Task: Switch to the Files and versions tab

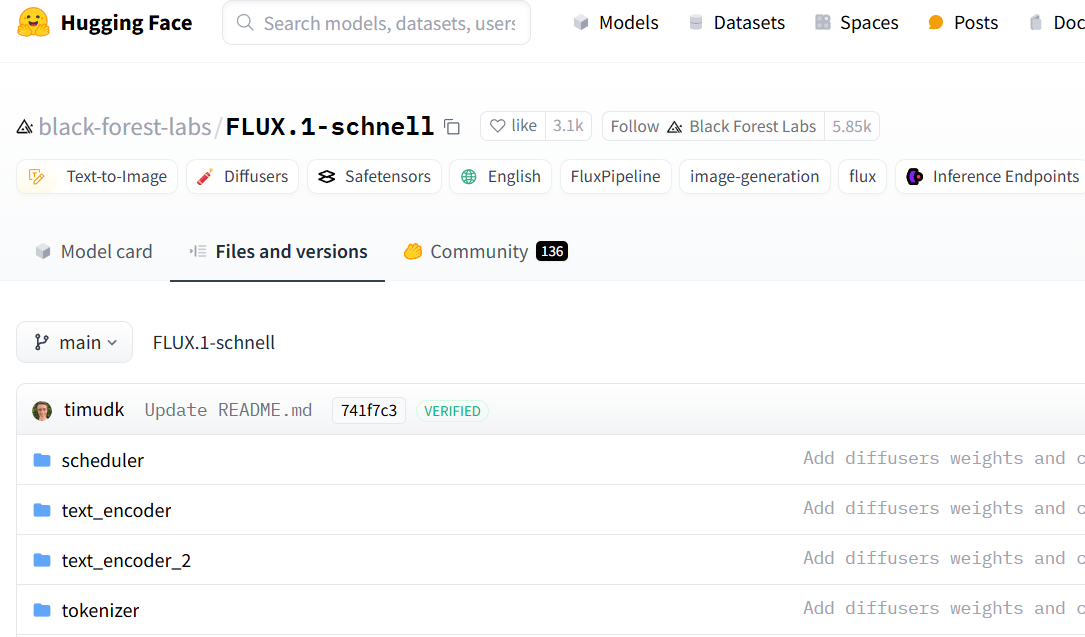Action: click(x=277, y=252)
